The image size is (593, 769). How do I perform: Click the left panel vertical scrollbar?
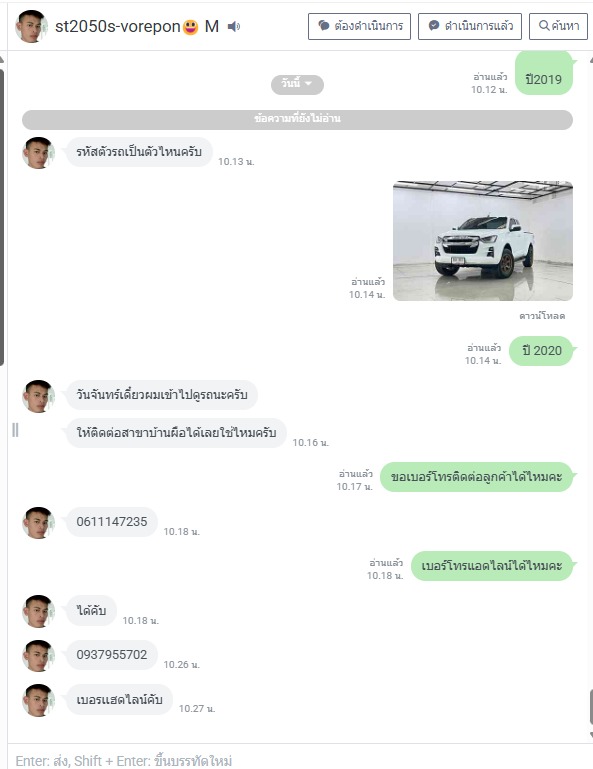(x=2, y=217)
